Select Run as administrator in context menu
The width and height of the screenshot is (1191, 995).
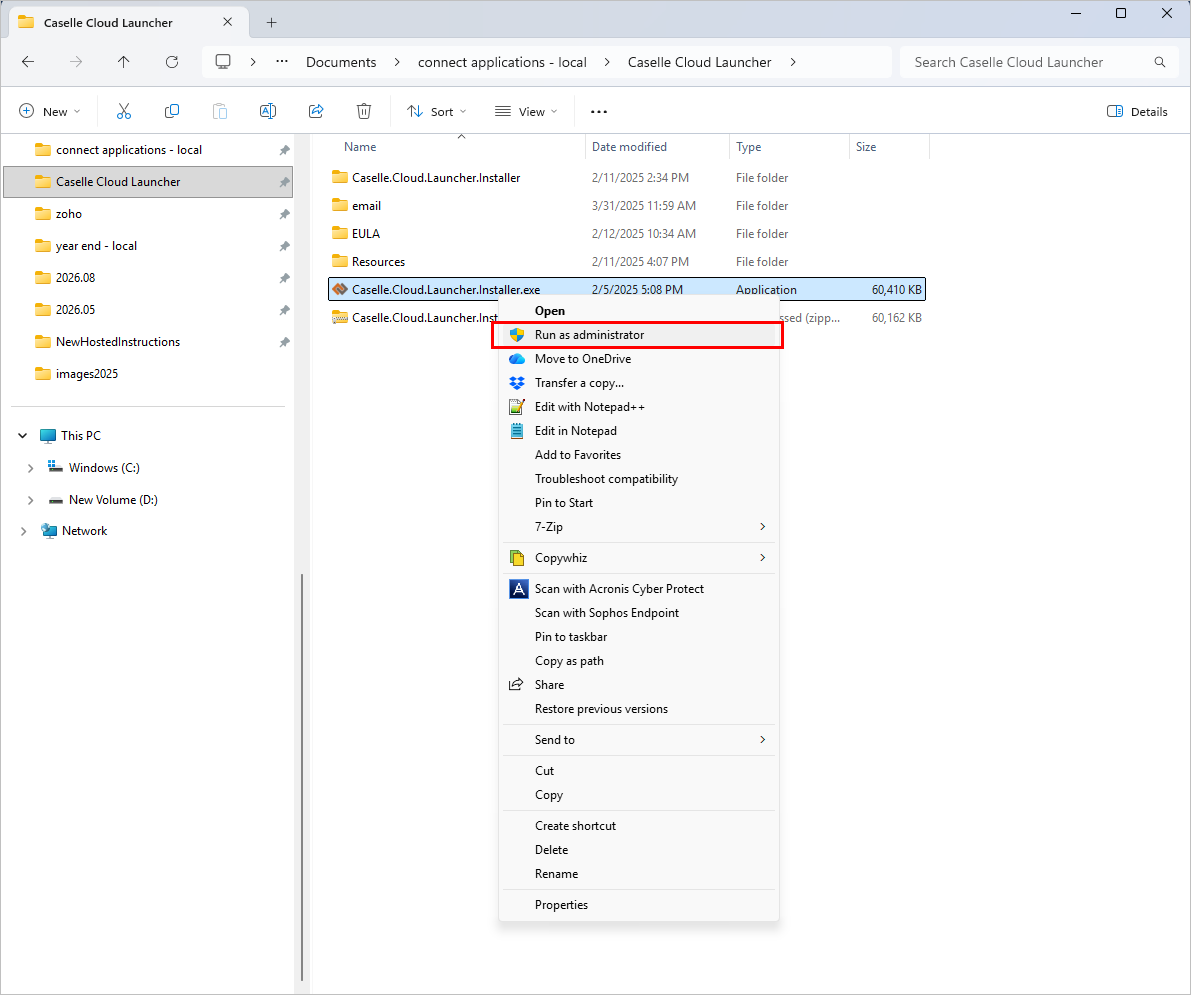tap(589, 335)
